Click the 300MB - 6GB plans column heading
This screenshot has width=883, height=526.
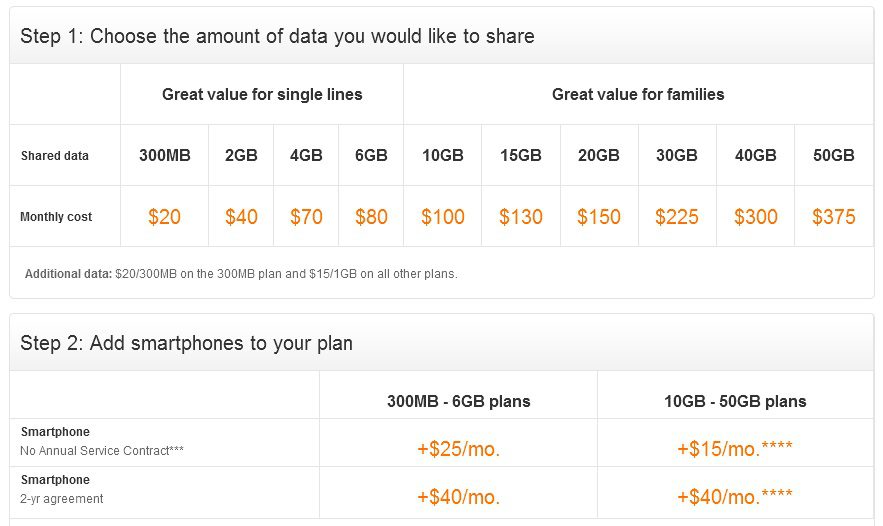click(x=458, y=402)
